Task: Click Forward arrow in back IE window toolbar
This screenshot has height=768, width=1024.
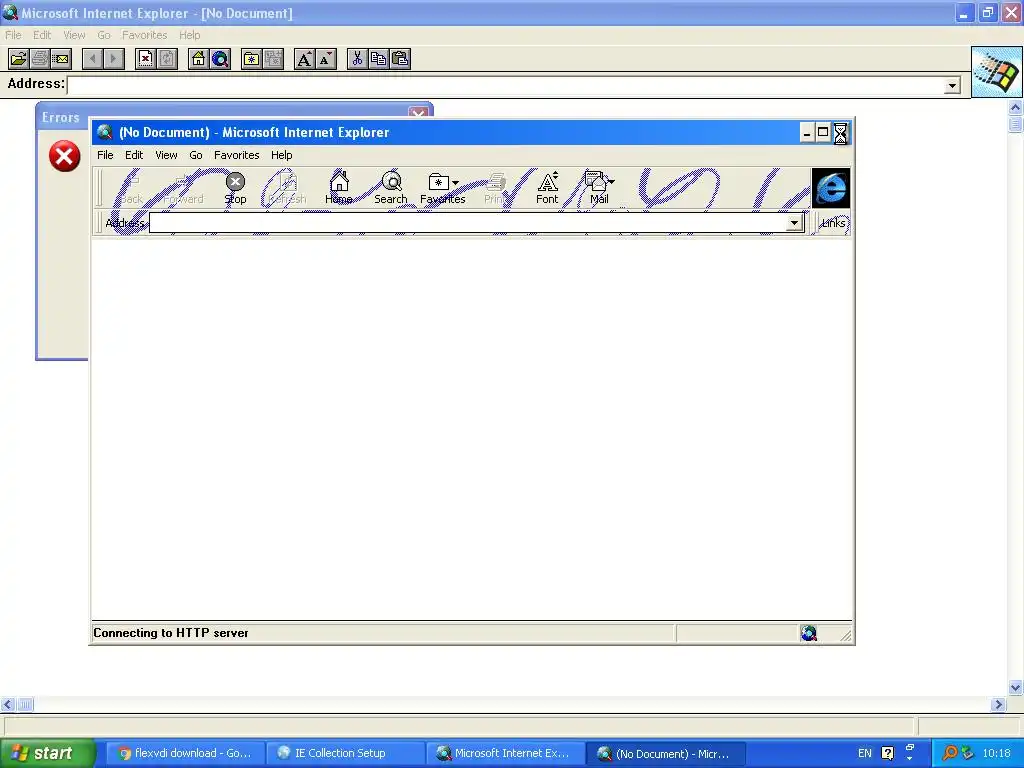Action: [114, 59]
